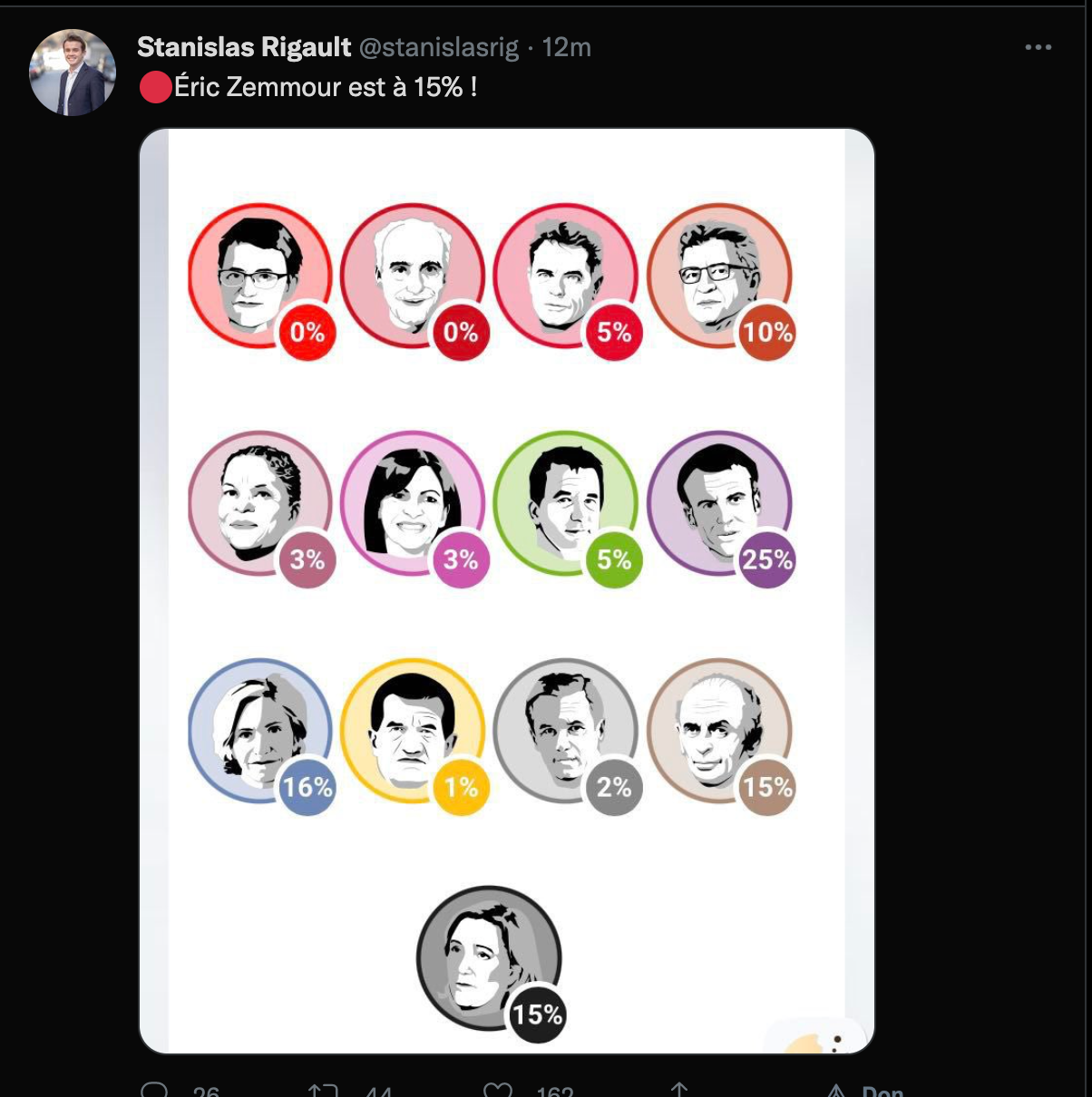Click the gray 2% badge
The height and width of the screenshot is (1097, 1092).
click(x=614, y=787)
